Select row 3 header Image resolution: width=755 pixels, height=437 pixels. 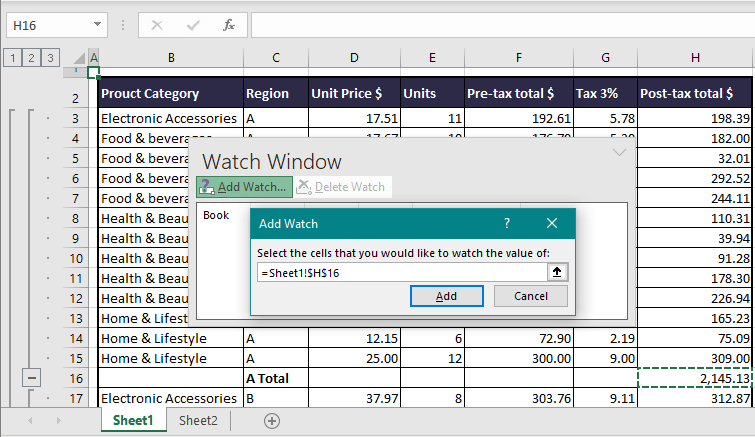76,118
